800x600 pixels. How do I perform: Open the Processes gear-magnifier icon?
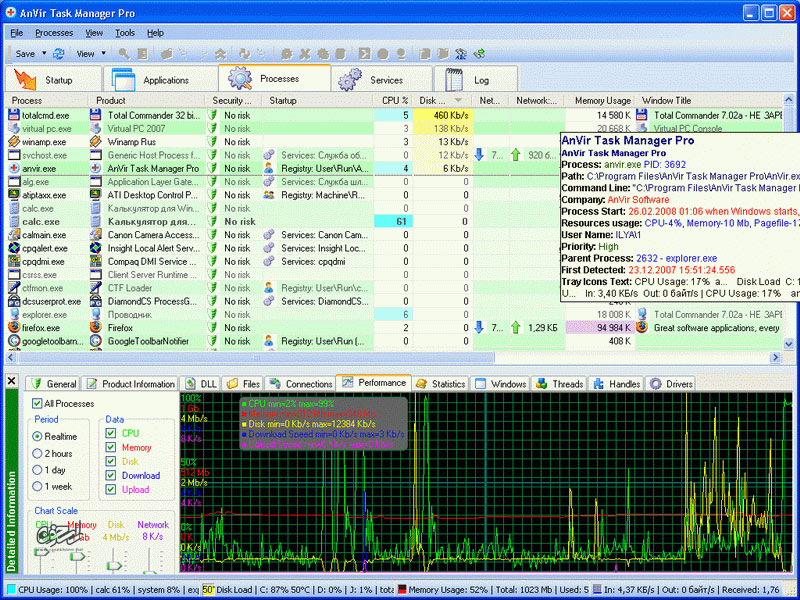pos(241,79)
